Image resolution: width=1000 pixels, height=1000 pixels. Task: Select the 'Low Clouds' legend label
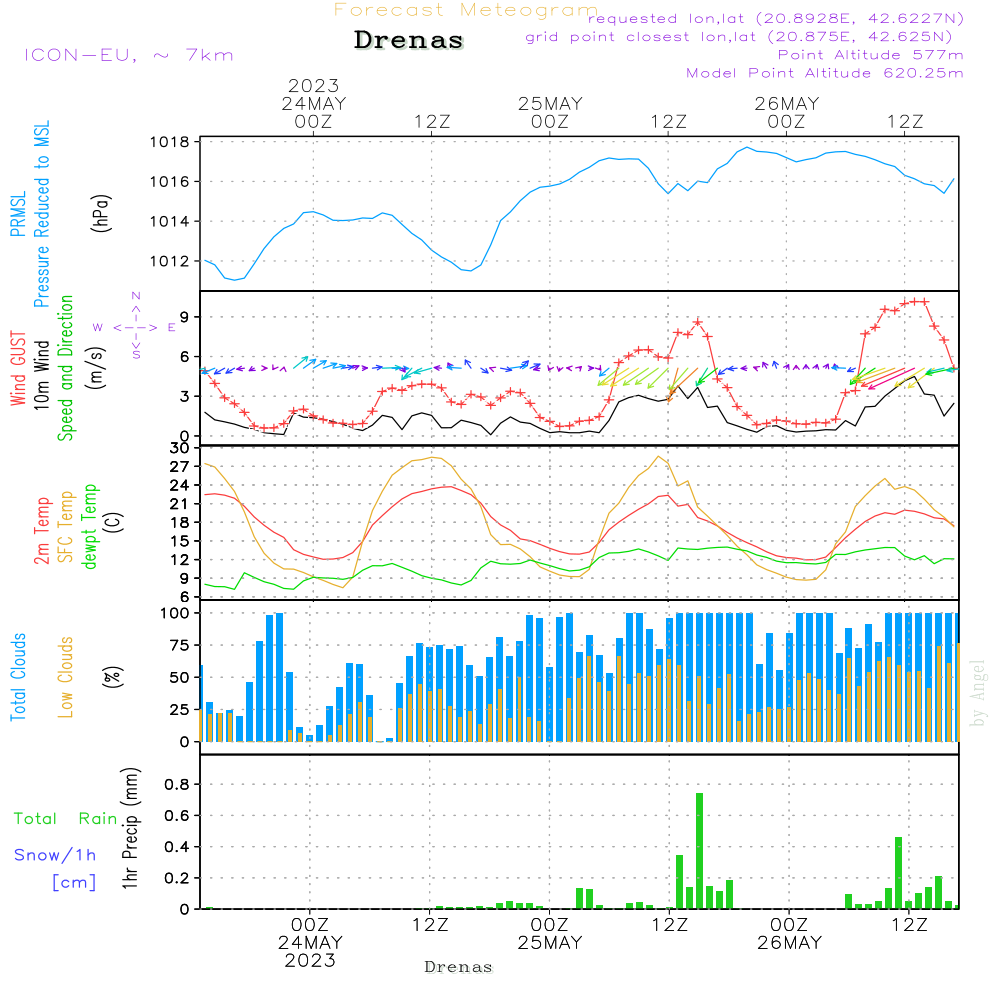pos(66,677)
